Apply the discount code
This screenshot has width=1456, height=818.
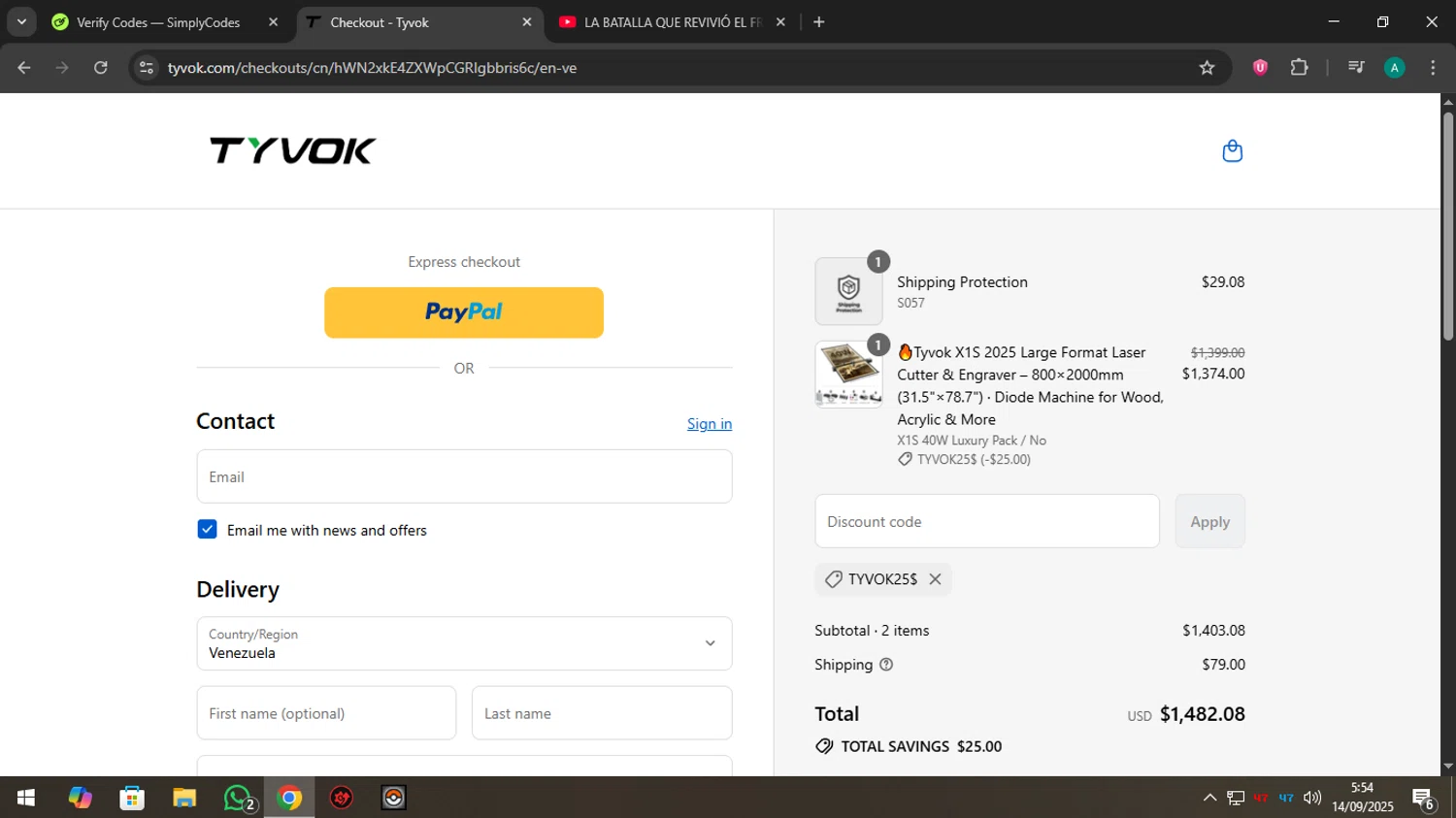(1209, 521)
